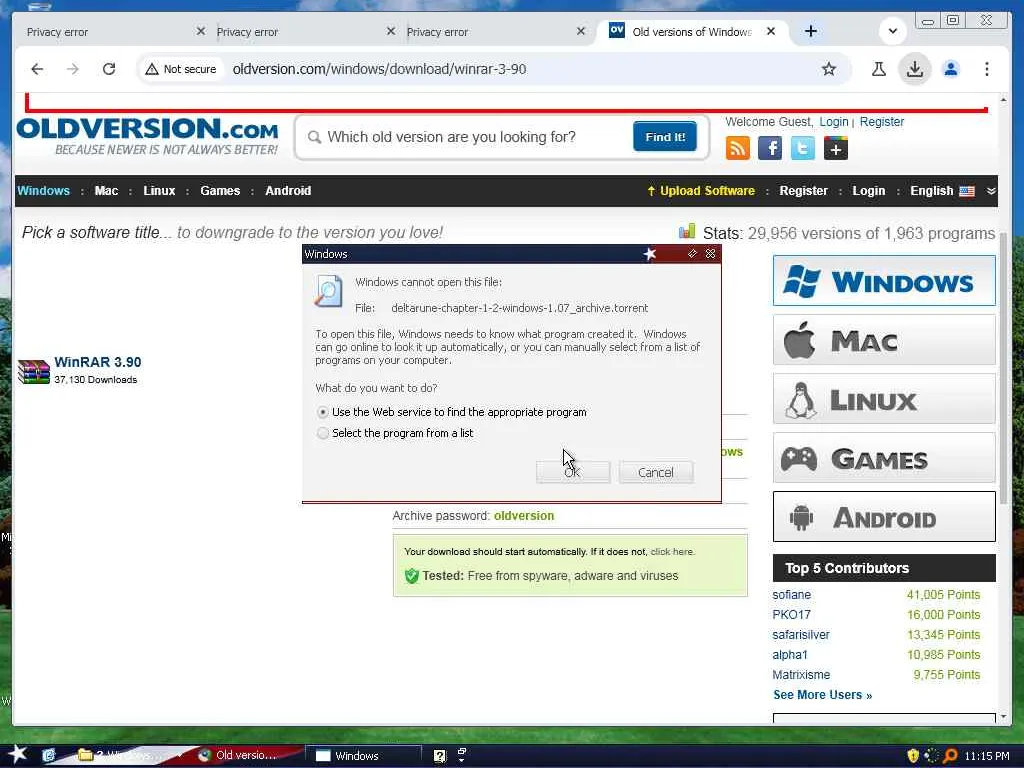Open the Chrome three-dot menu
1024x768 pixels.
[987, 69]
